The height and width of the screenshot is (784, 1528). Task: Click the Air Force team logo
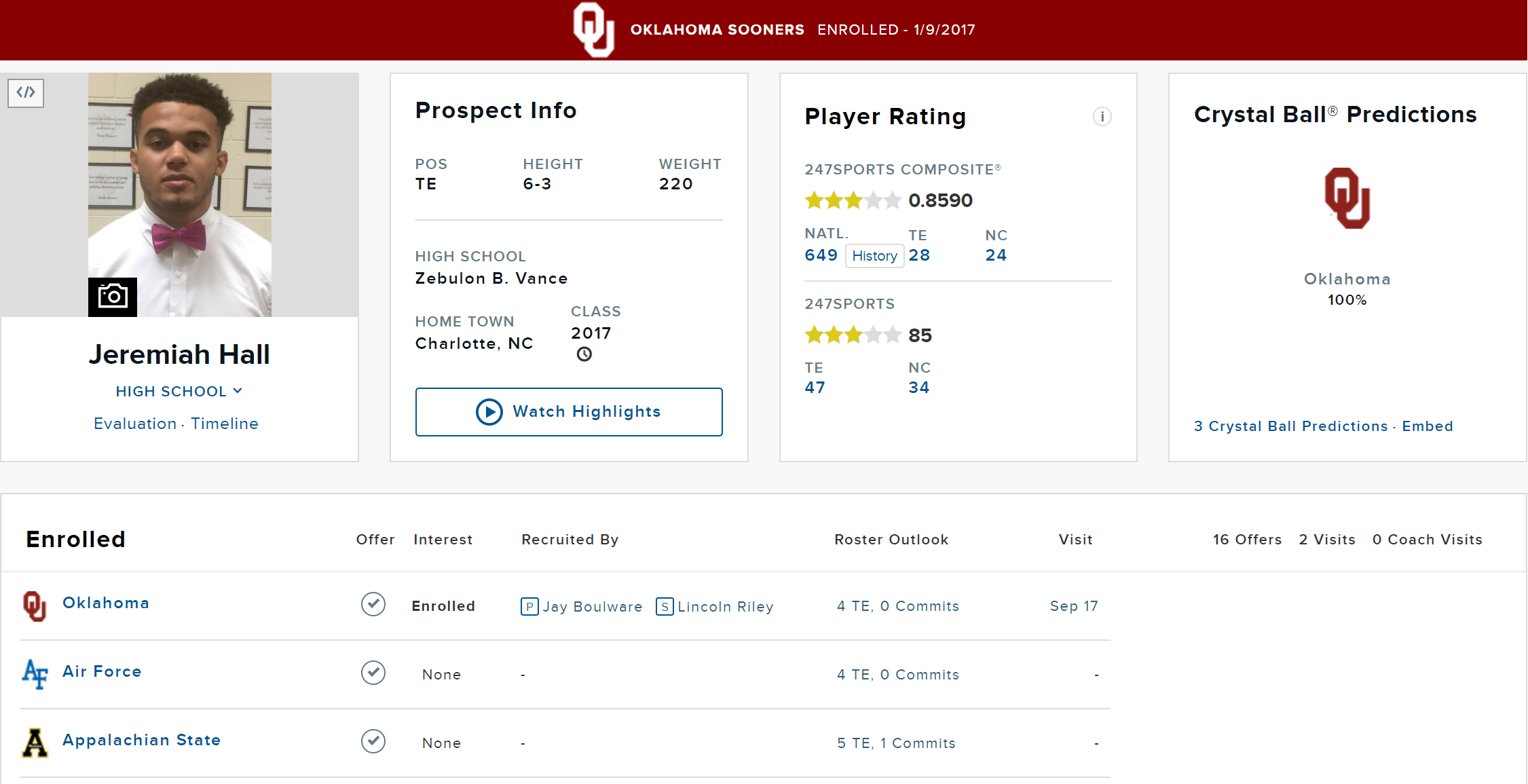pyautogui.click(x=35, y=673)
